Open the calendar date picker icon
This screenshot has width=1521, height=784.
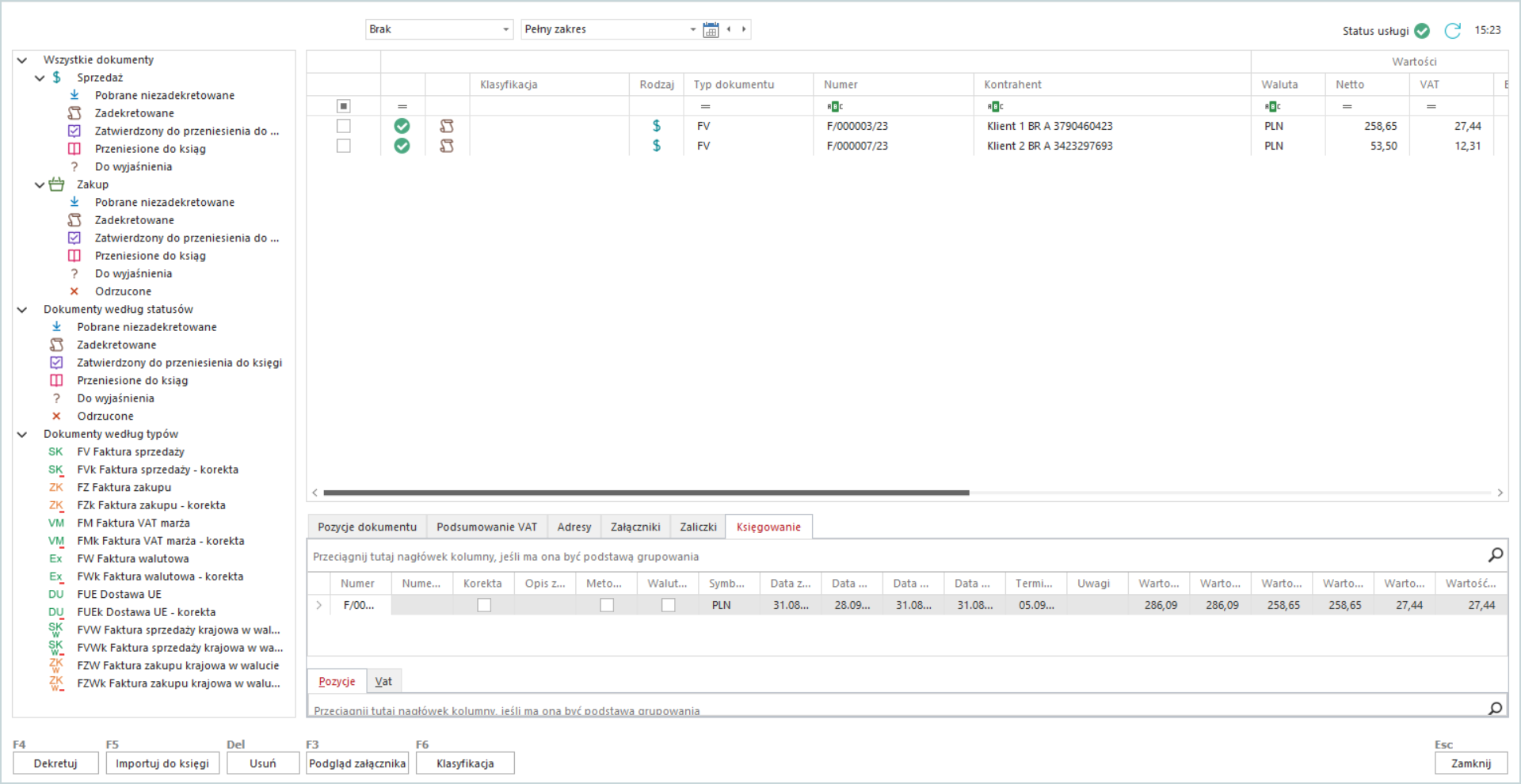[x=711, y=29]
